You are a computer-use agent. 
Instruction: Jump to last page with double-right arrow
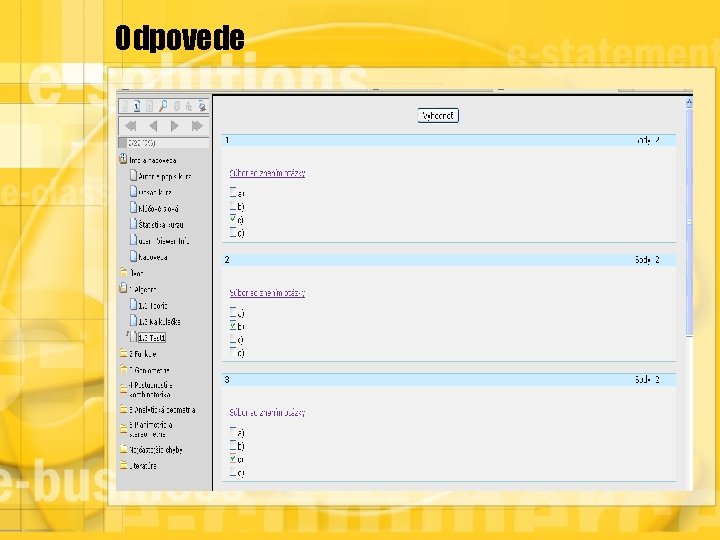(197, 126)
